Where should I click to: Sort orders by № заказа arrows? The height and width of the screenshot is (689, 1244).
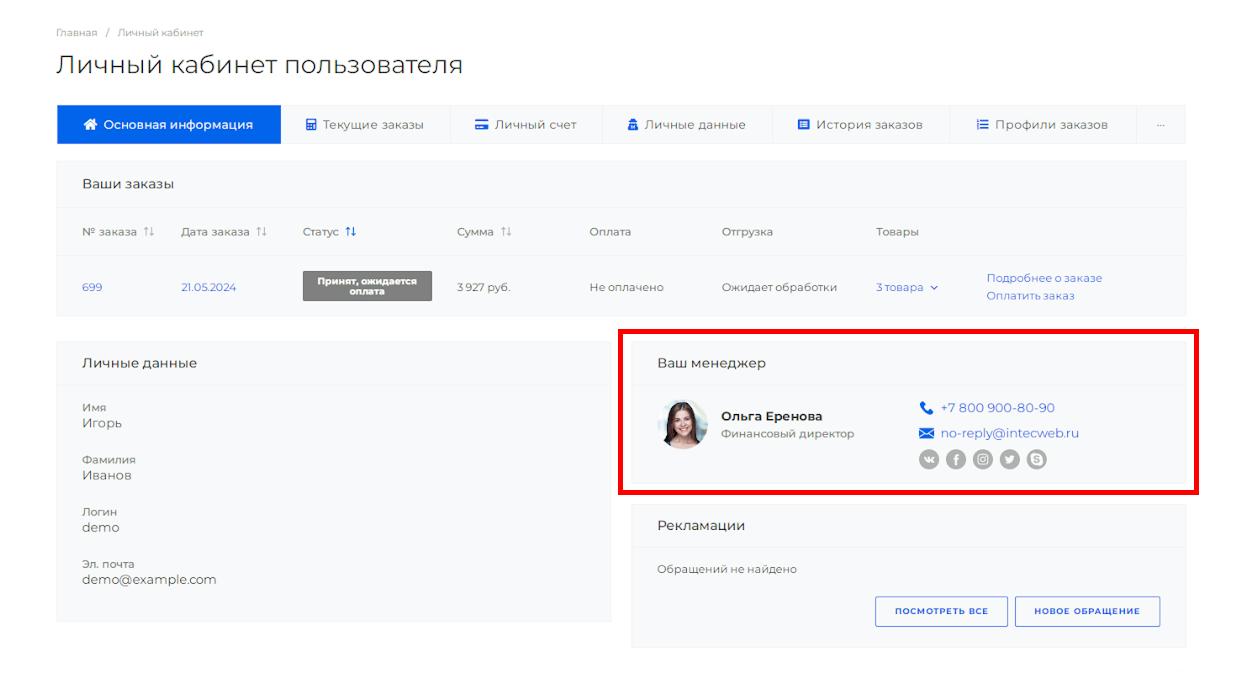(x=148, y=232)
